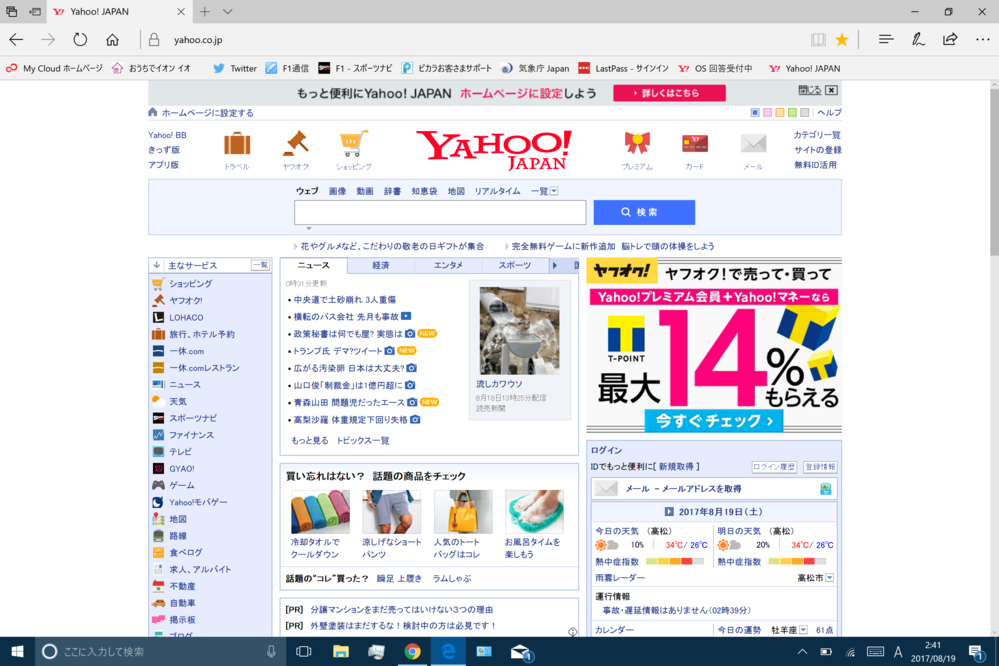Open Chrome from the taskbar
The height and width of the screenshot is (666, 999).
click(413, 651)
